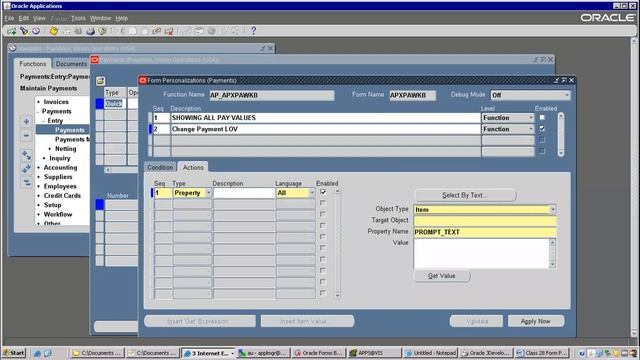Open the Window menu

tap(100, 18)
